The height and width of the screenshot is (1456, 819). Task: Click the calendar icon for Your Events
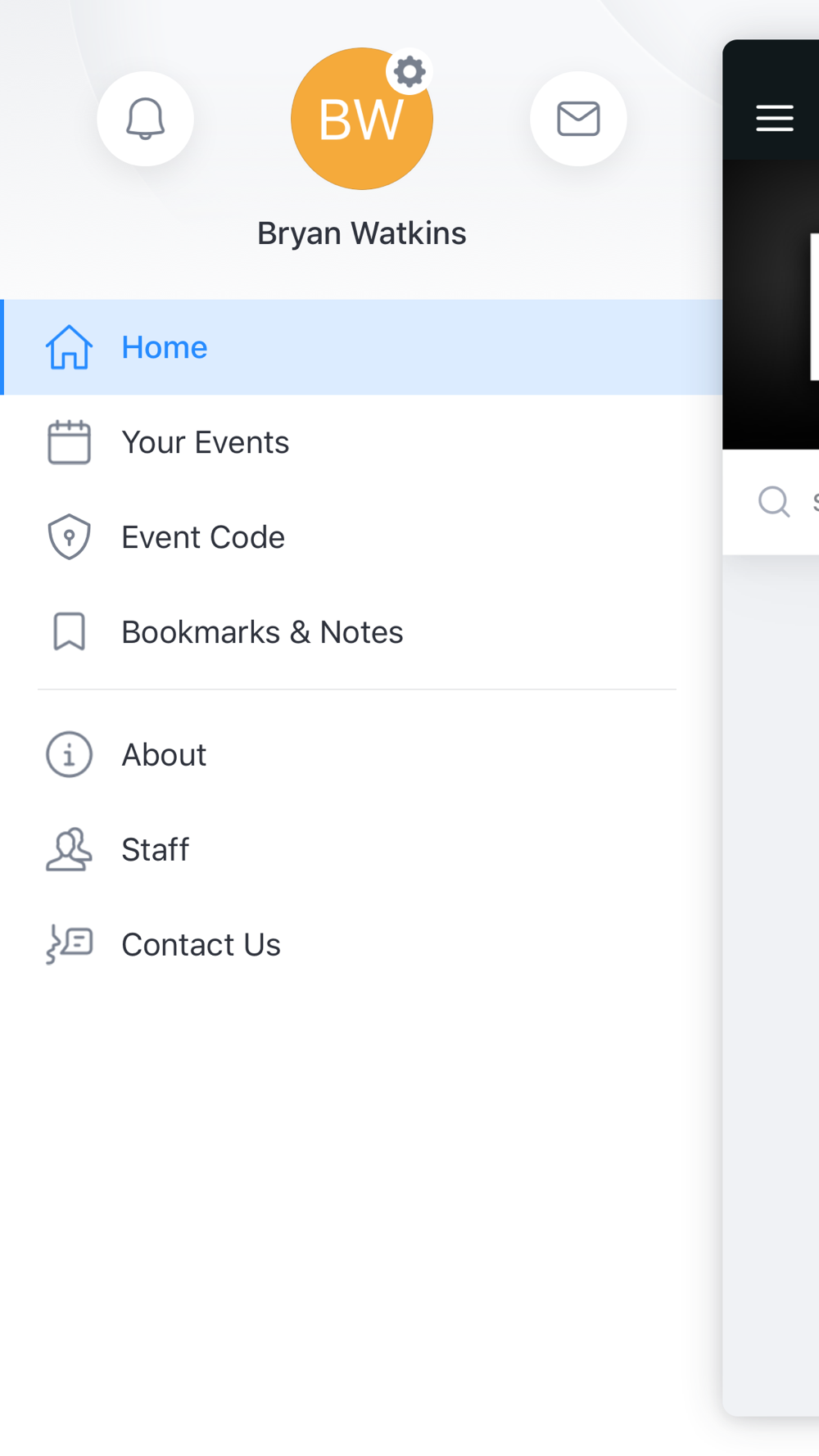tap(69, 442)
